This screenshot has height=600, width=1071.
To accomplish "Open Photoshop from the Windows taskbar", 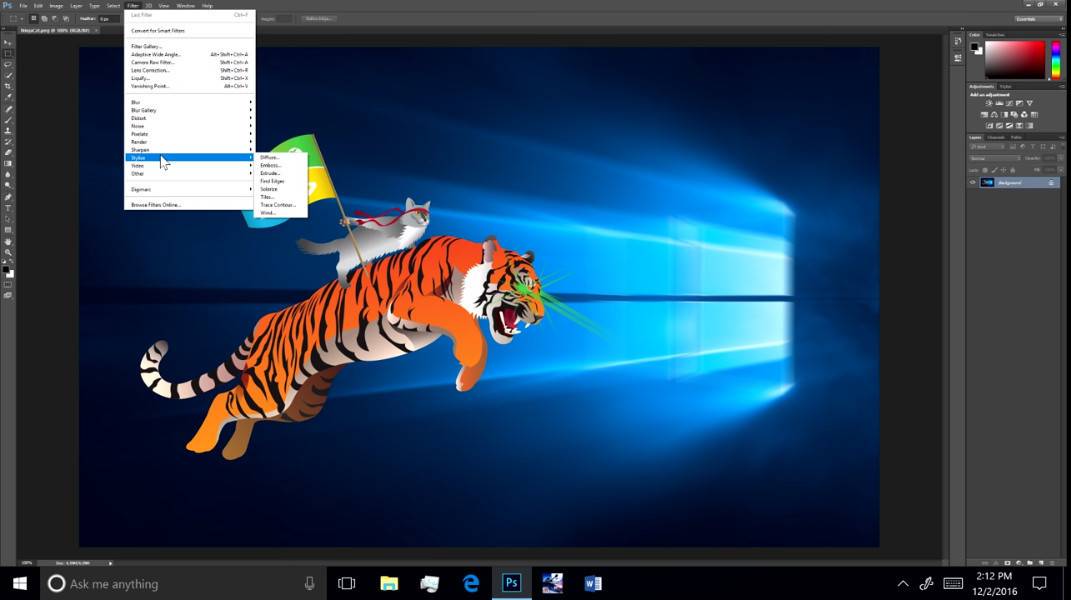I will 512,583.
